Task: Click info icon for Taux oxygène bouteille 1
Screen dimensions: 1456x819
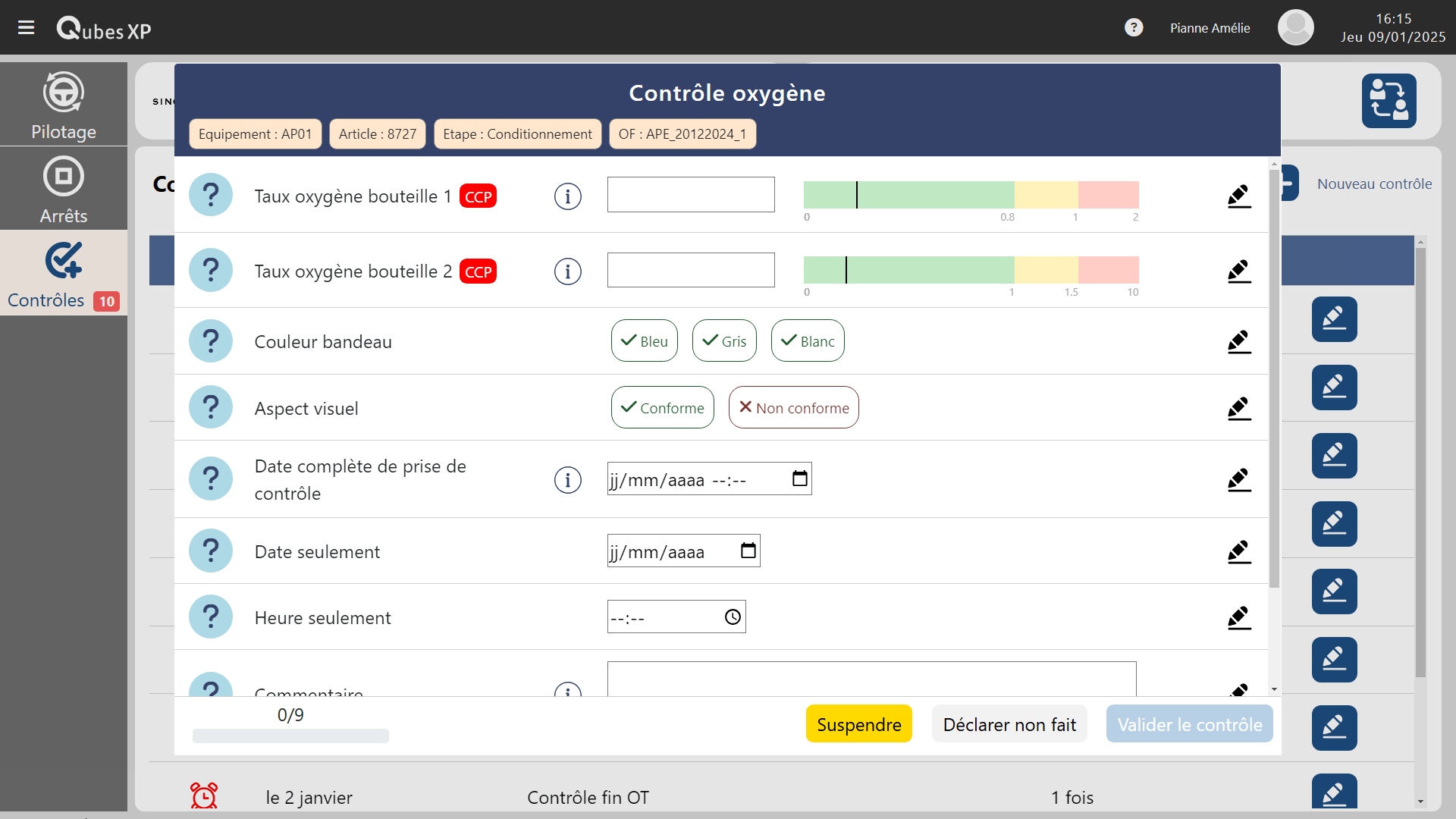Action: (567, 196)
